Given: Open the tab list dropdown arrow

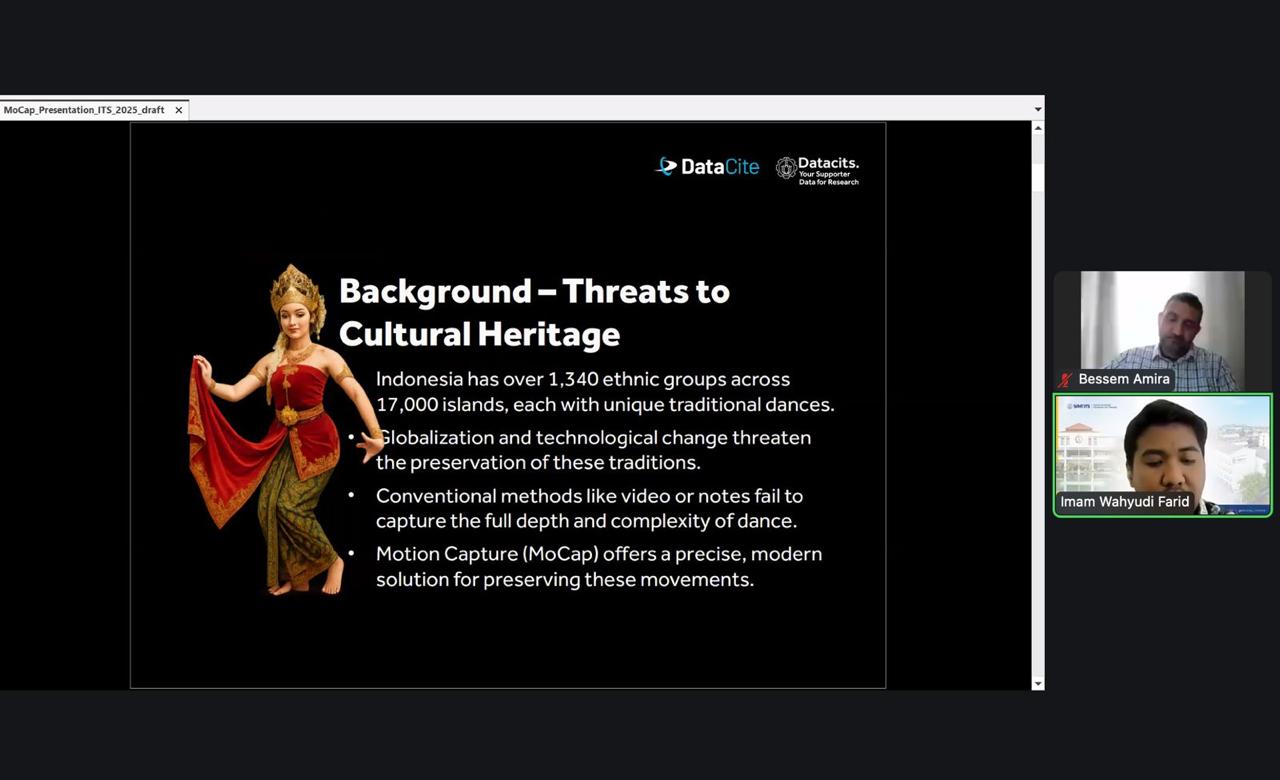Looking at the screenshot, I should pyautogui.click(x=1037, y=109).
